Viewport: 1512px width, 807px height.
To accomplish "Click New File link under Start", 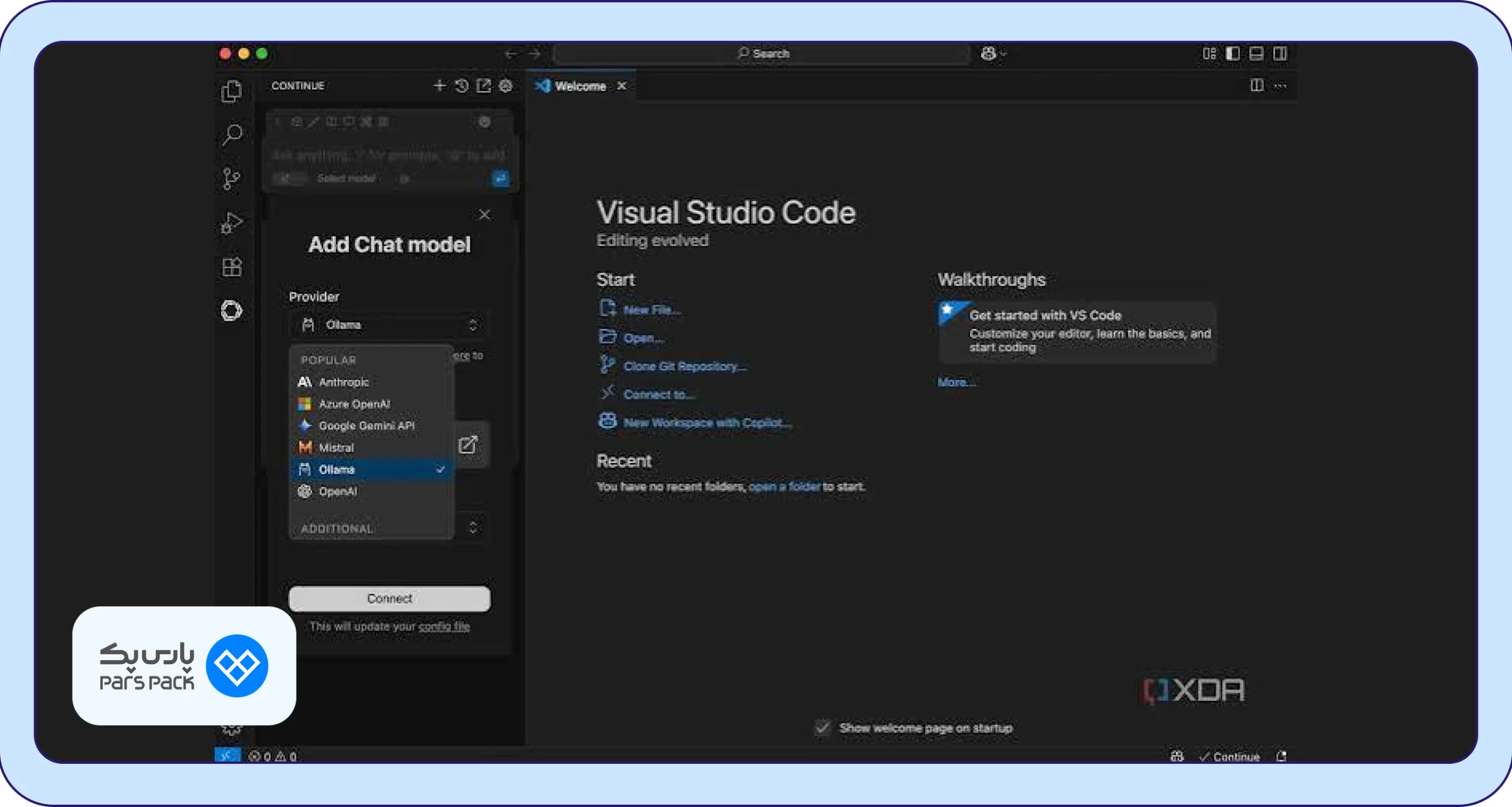I will (652, 310).
